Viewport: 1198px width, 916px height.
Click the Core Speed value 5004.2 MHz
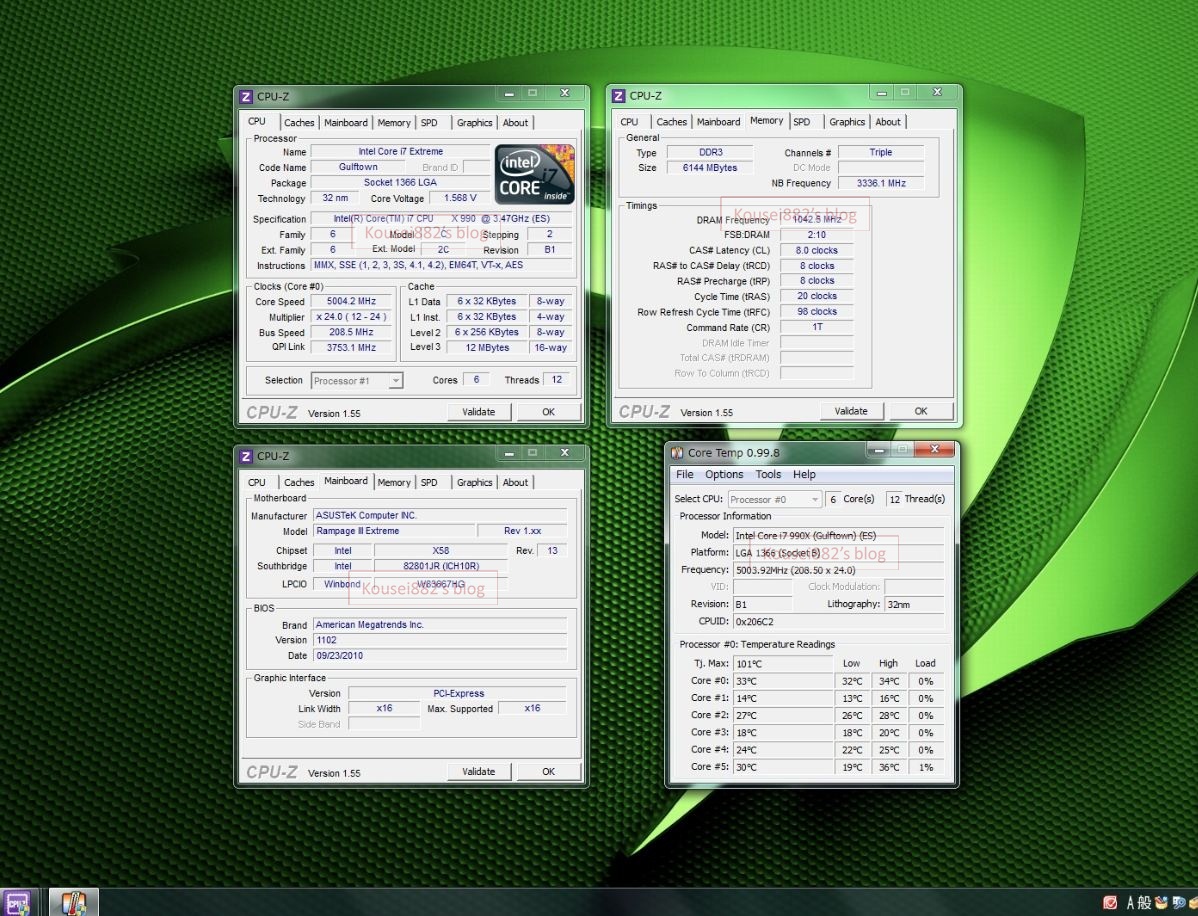(x=351, y=301)
